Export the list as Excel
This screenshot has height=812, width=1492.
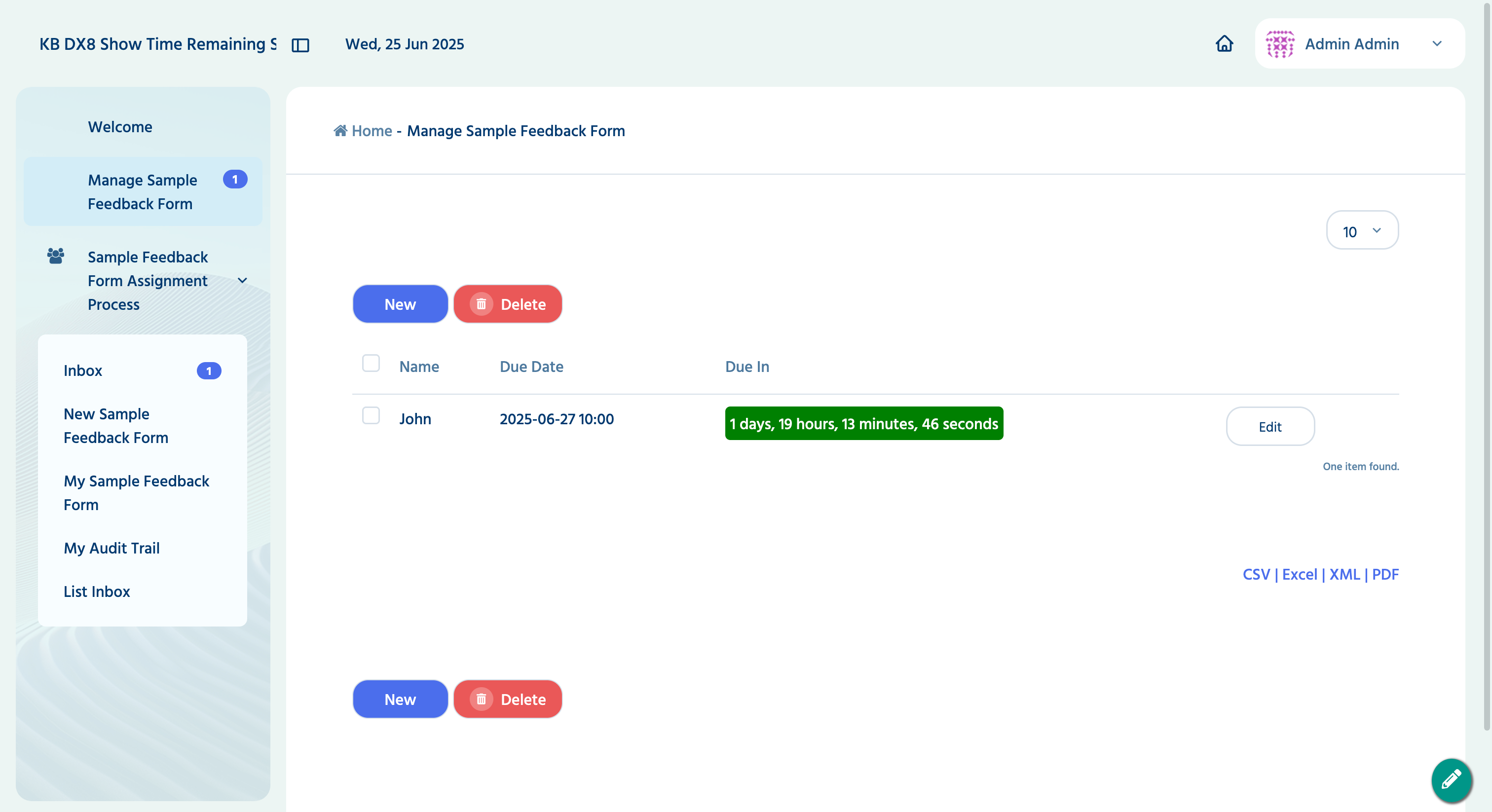click(1299, 575)
